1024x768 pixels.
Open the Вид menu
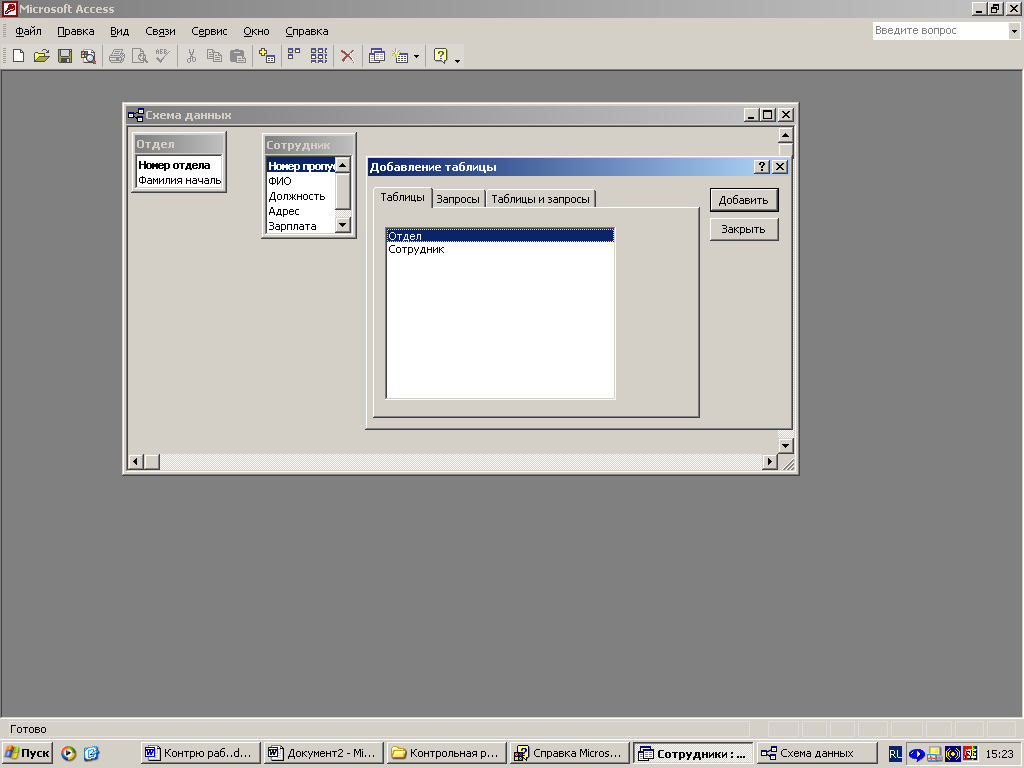[120, 31]
